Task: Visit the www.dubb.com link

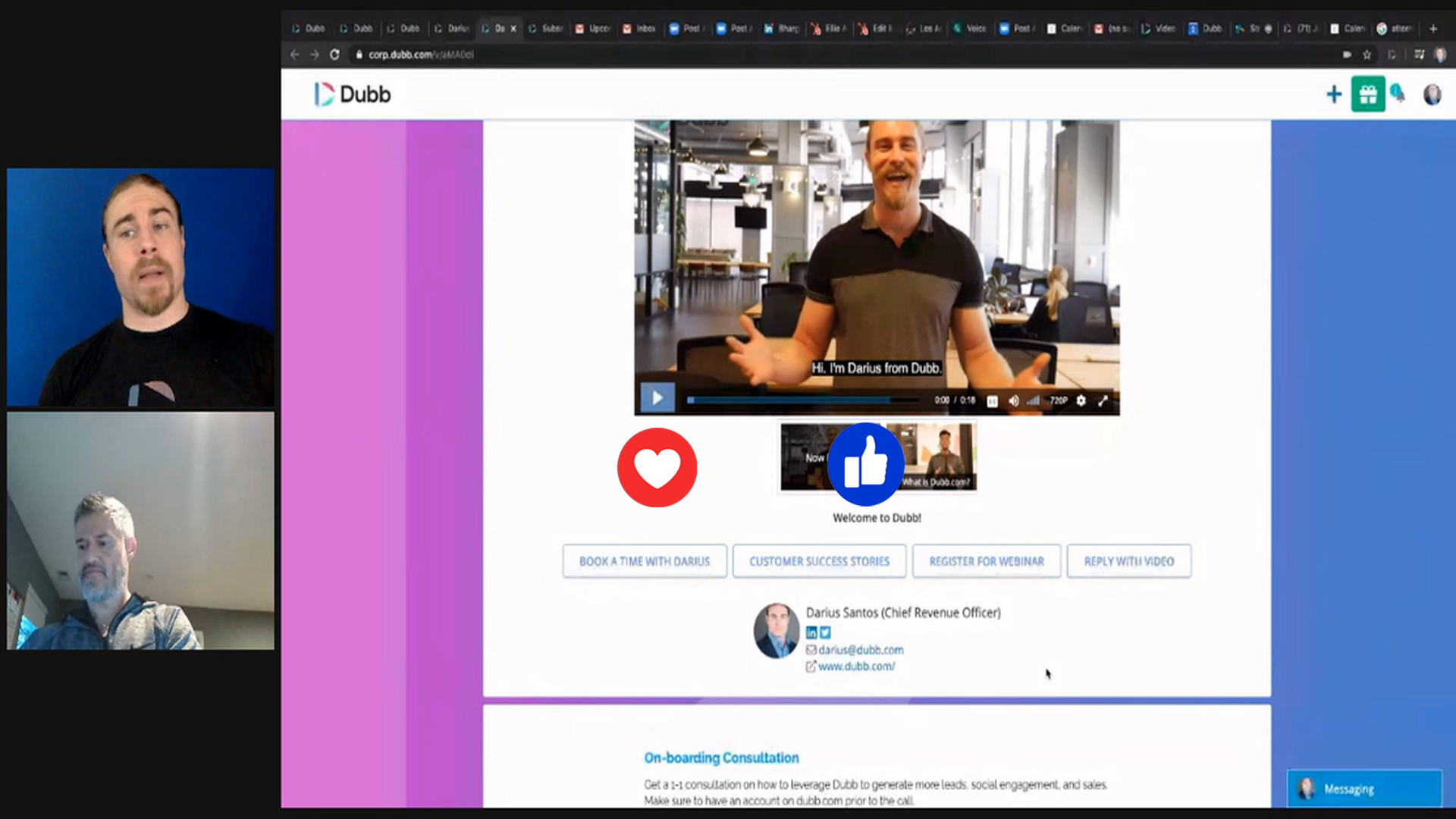Action: click(x=856, y=667)
